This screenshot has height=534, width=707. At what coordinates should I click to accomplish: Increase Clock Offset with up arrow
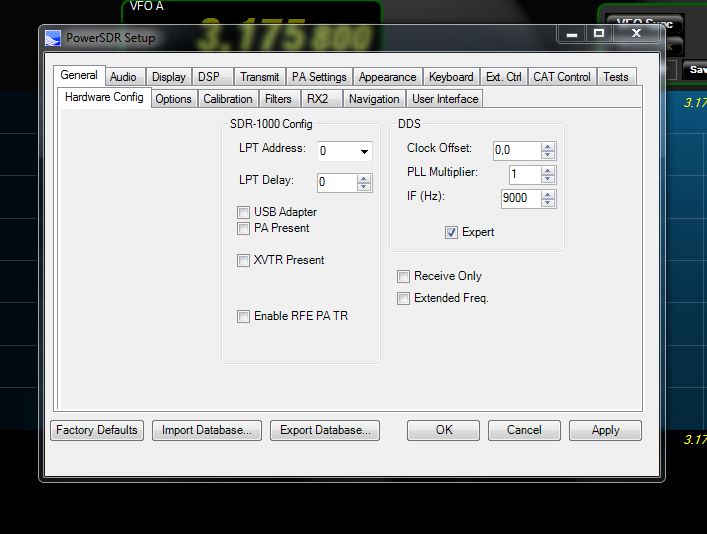[x=547, y=147]
